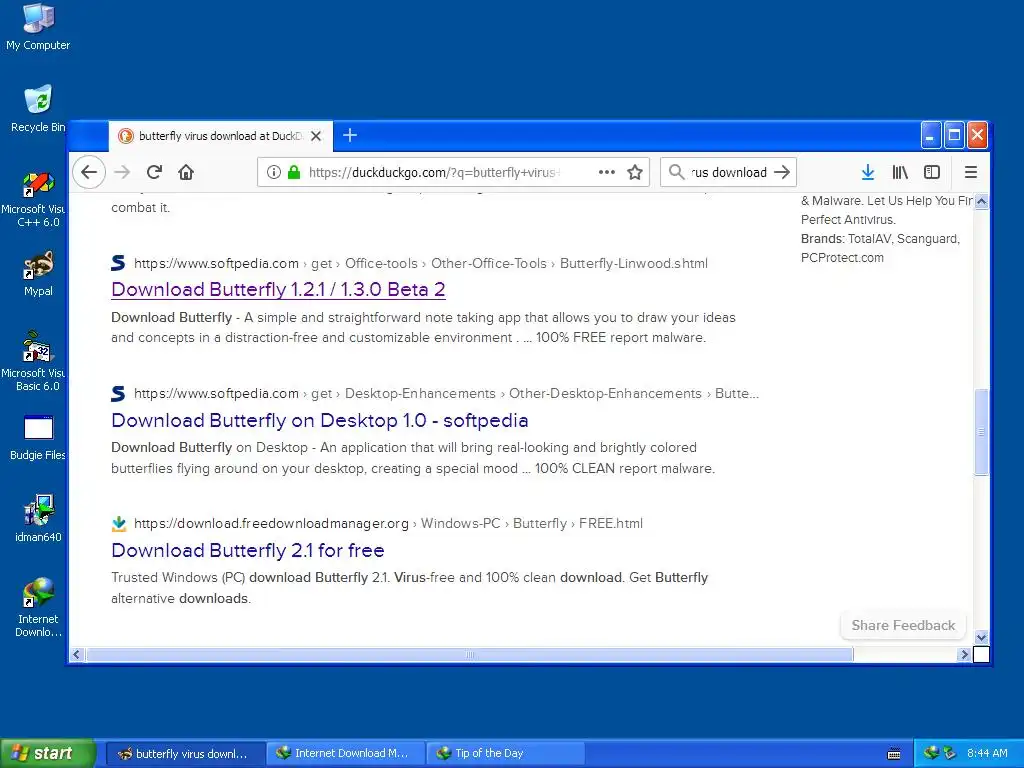Click the DuckDuckGo address bar URL
This screenshot has width=1024, height=768.
pyautogui.click(x=434, y=172)
